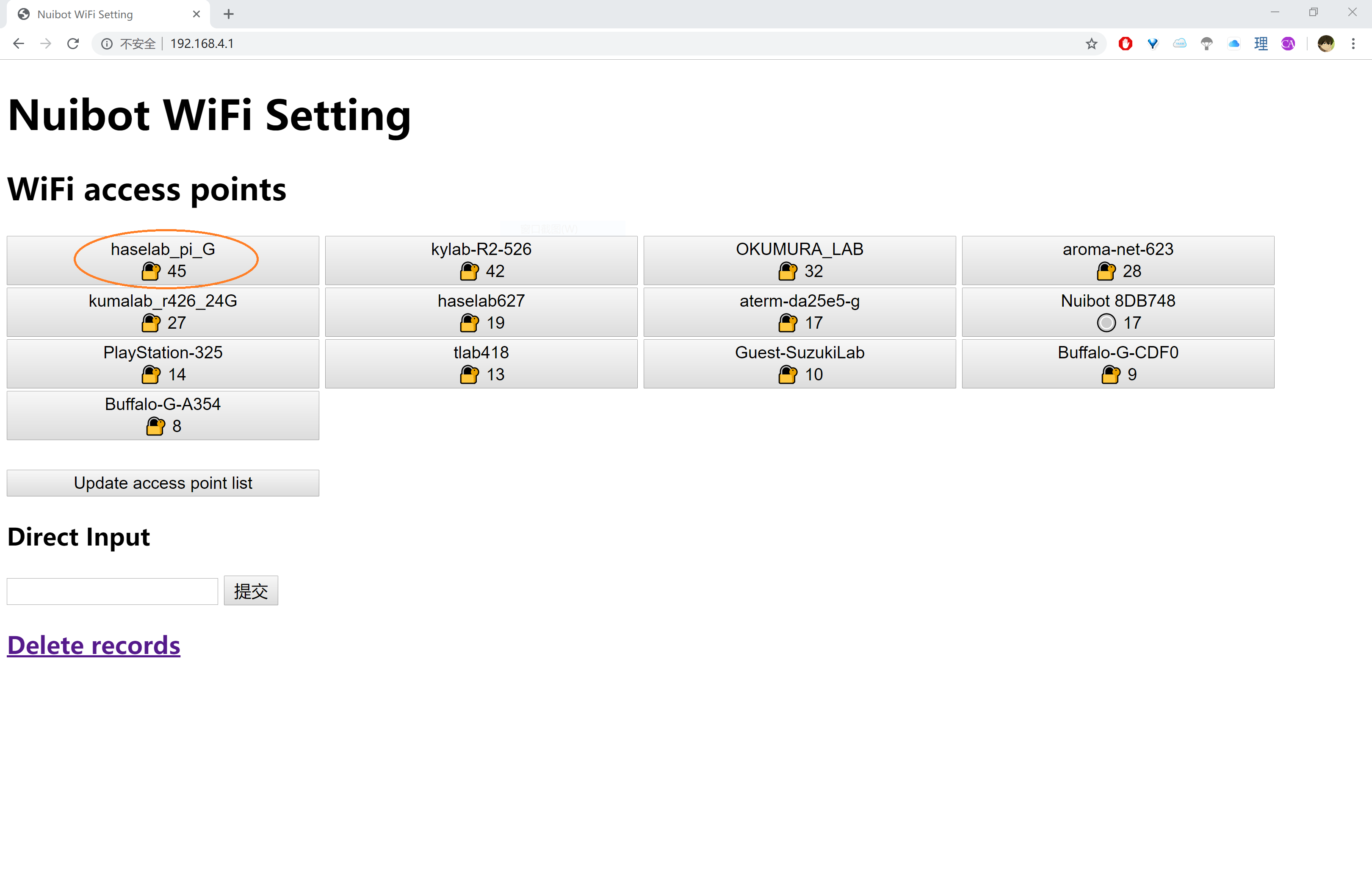Open the red adblock extension icon
The width and height of the screenshot is (1372, 881).
pyautogui.click(x=1125, y=44)
